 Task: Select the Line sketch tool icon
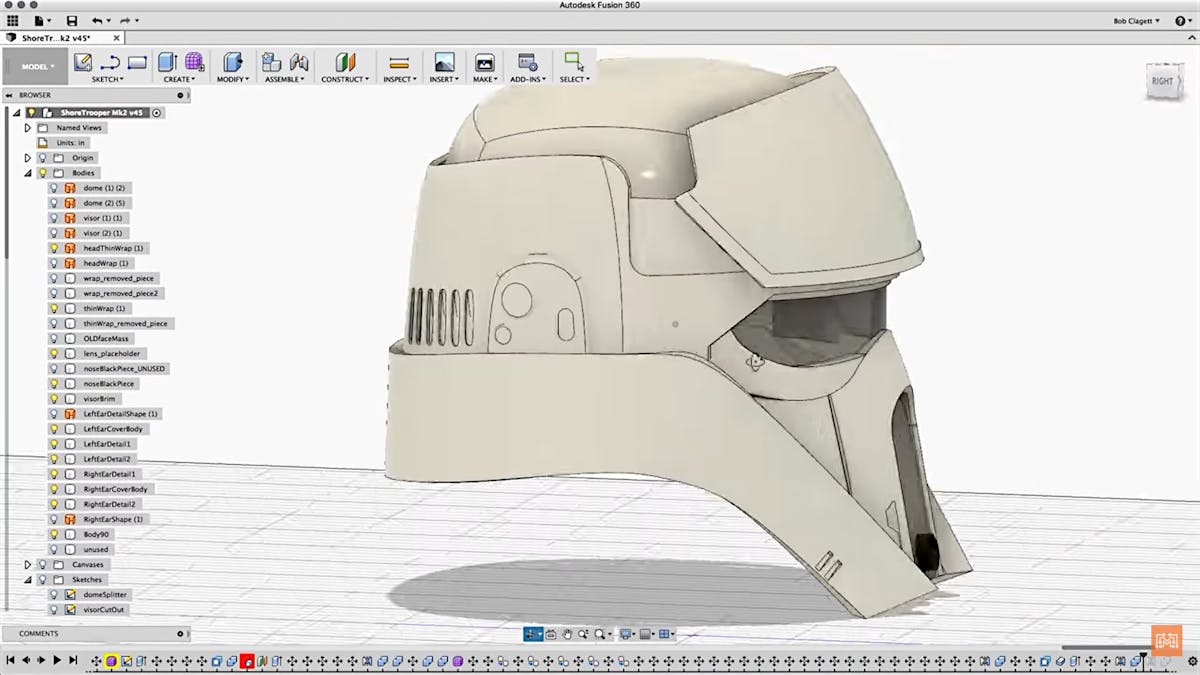point(110,62)
